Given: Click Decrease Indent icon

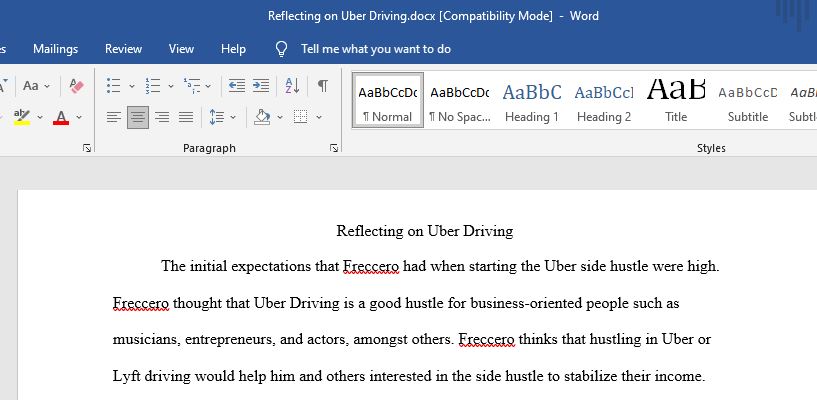Looking at the screenshot, I should click(237, 85).
